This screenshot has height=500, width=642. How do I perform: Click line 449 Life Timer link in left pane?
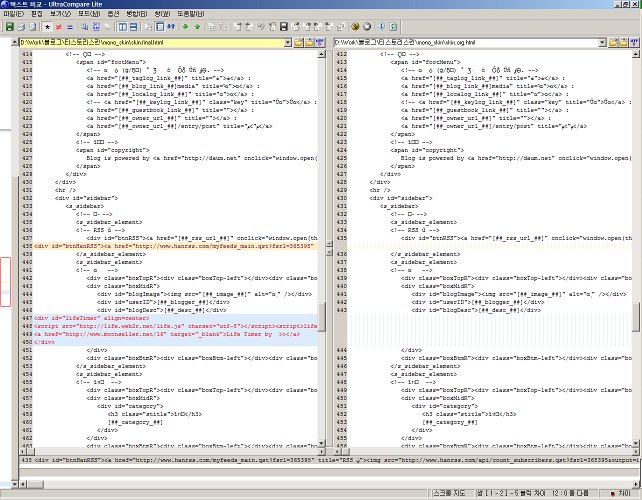coord(174,334)
